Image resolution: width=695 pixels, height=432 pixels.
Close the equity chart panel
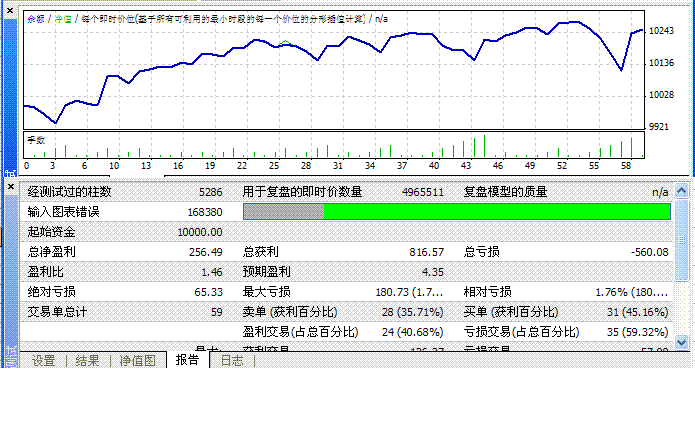[x=10, y=10]
